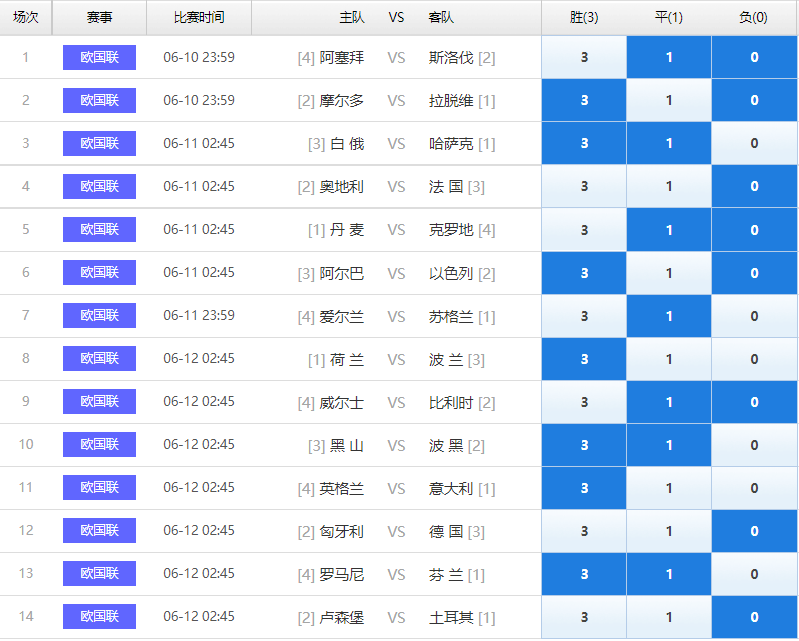Toggle loss (0) for match 1 阿塞拜 vs 斯洛伐
The height and width of the screenshot is (641, 799).
pyautogui.click(x=754, y=57)
